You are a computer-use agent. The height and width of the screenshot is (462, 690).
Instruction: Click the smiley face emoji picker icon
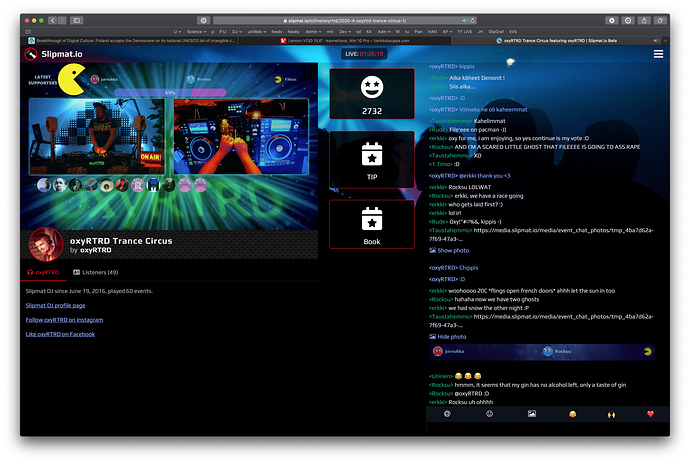[489, 414]
